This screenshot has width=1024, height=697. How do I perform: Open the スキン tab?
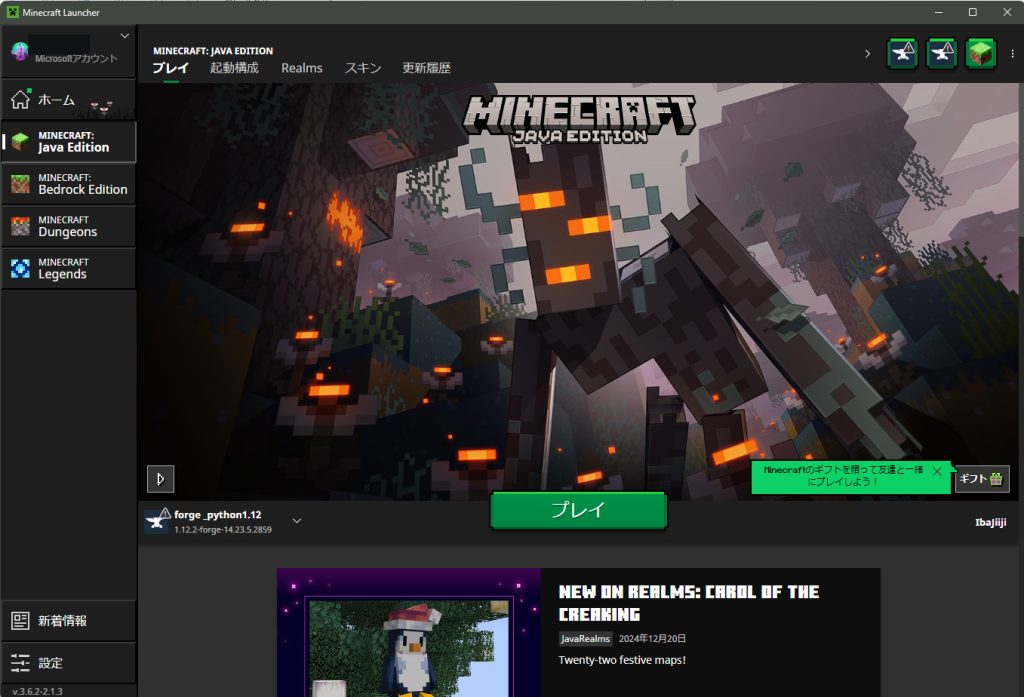[x=362, y=68]
